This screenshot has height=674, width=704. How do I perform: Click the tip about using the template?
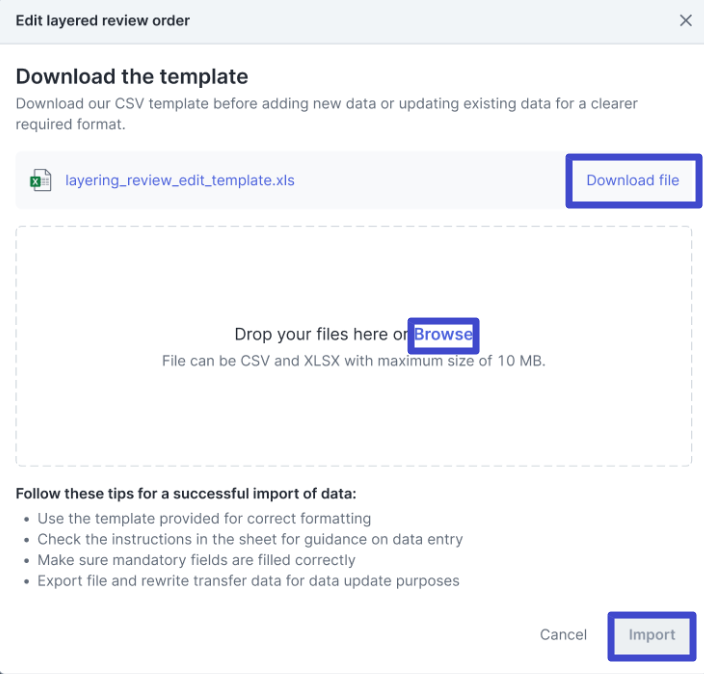(204, 519)
